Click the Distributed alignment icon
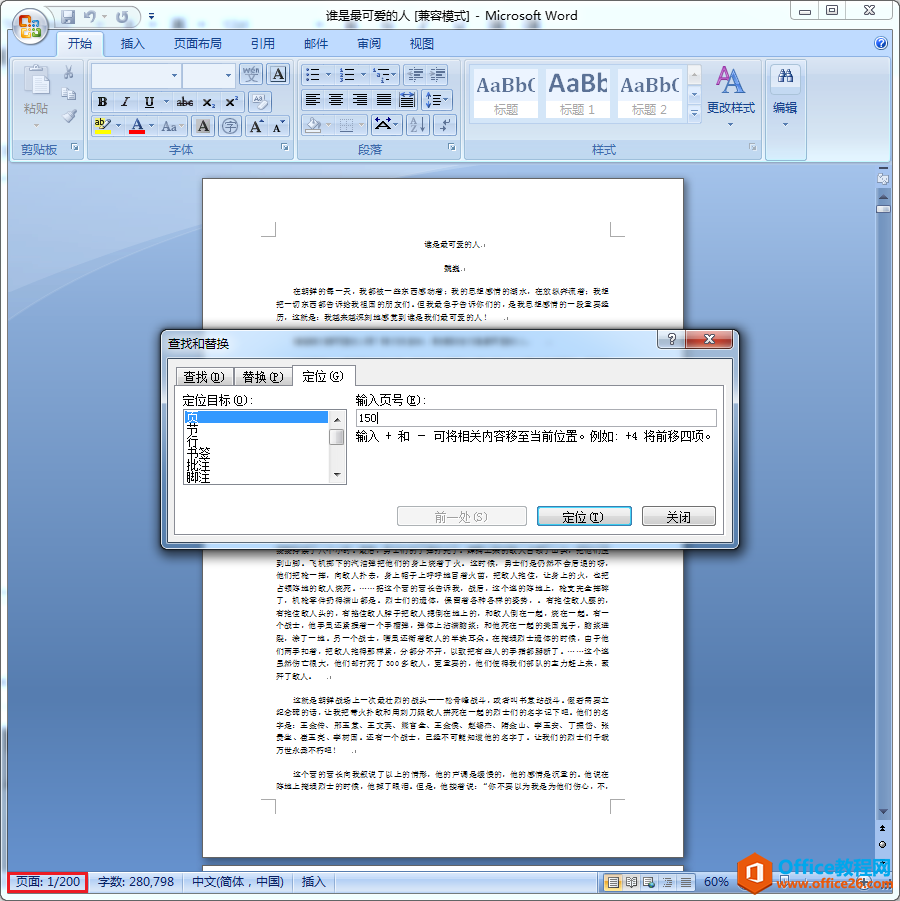This screenshot has width=900, height=901. coord(407,100)
